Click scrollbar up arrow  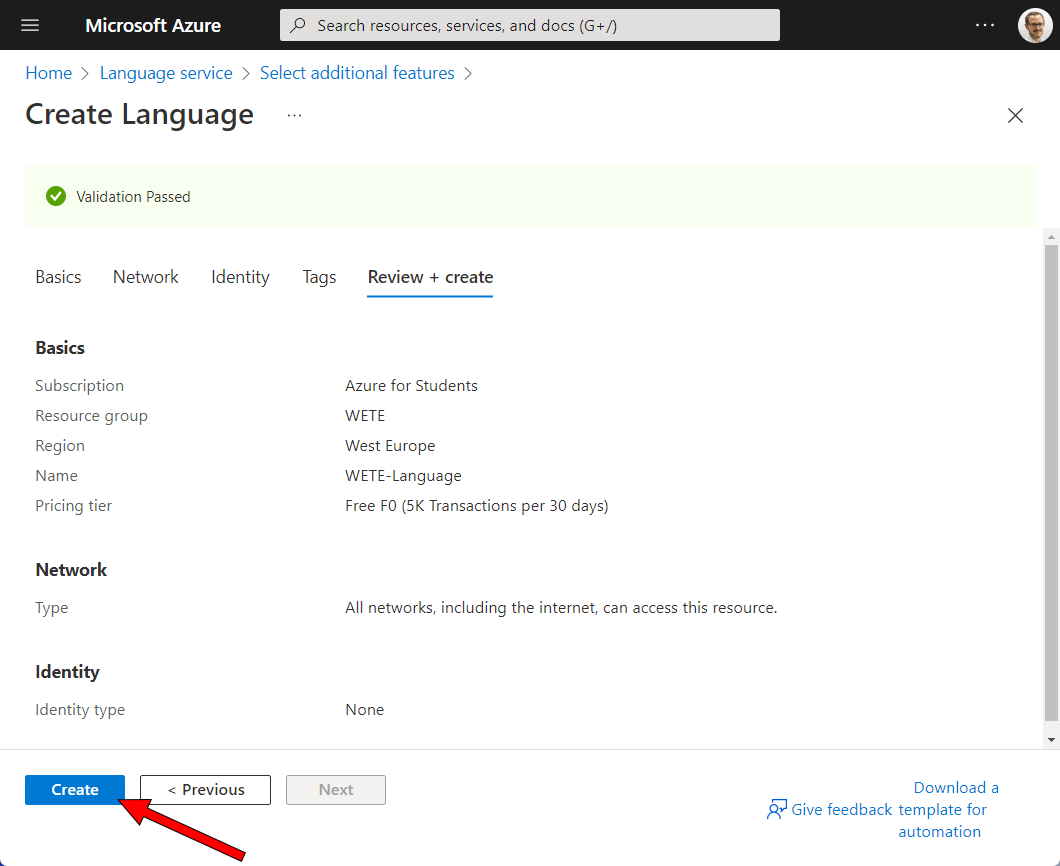pyautogui.click(x=1051, y=237)
